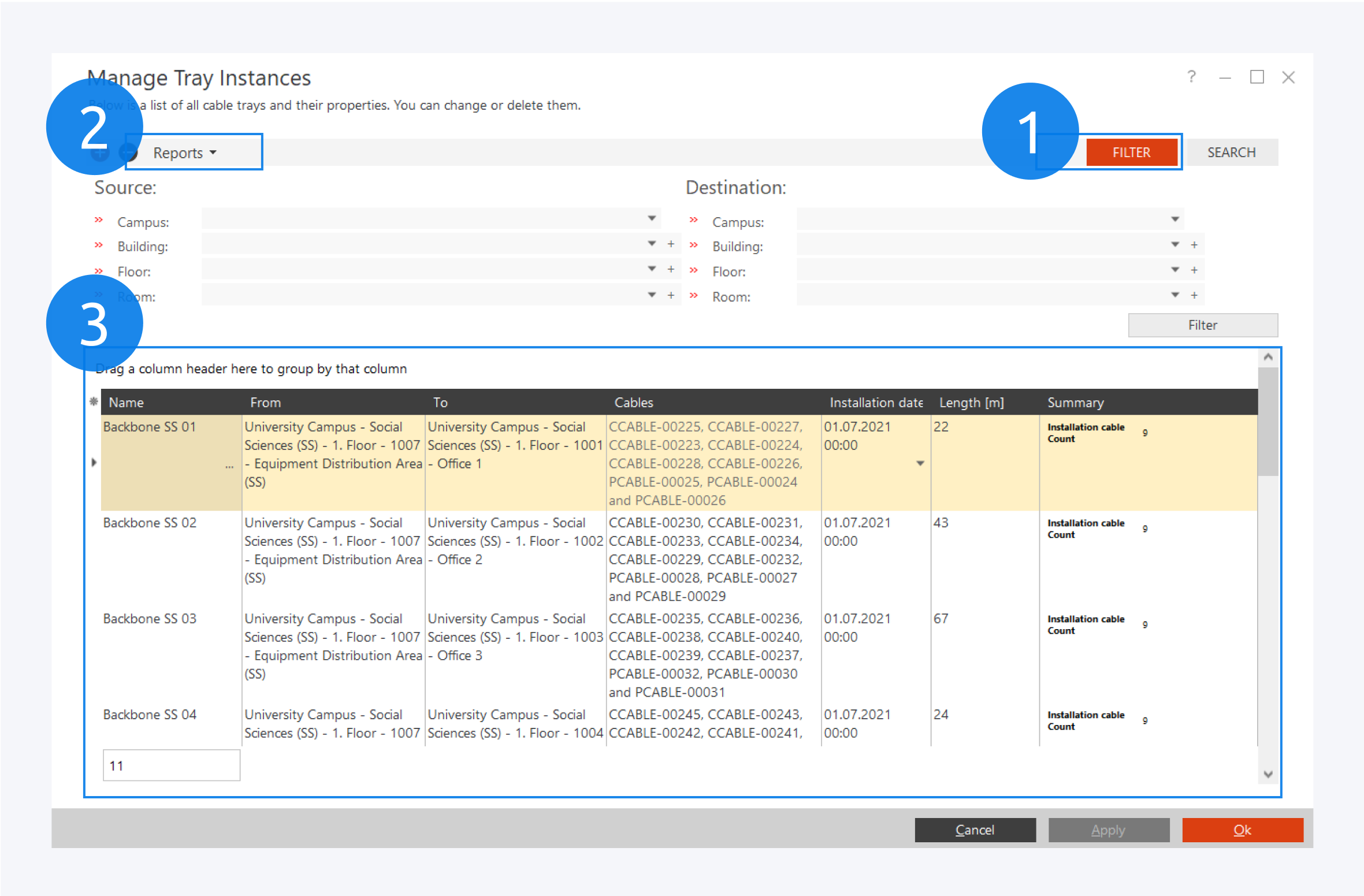Viewport: 1364px width, 896px height.
Task: Open the Source Campus dropdown
Action: coord(652,218)
